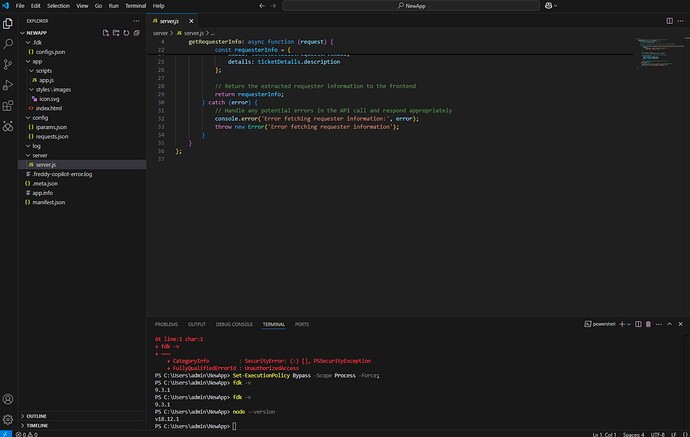Open the Search view in activity bar
This screenshot has height=437, width=690.
(x=8, y=44)
